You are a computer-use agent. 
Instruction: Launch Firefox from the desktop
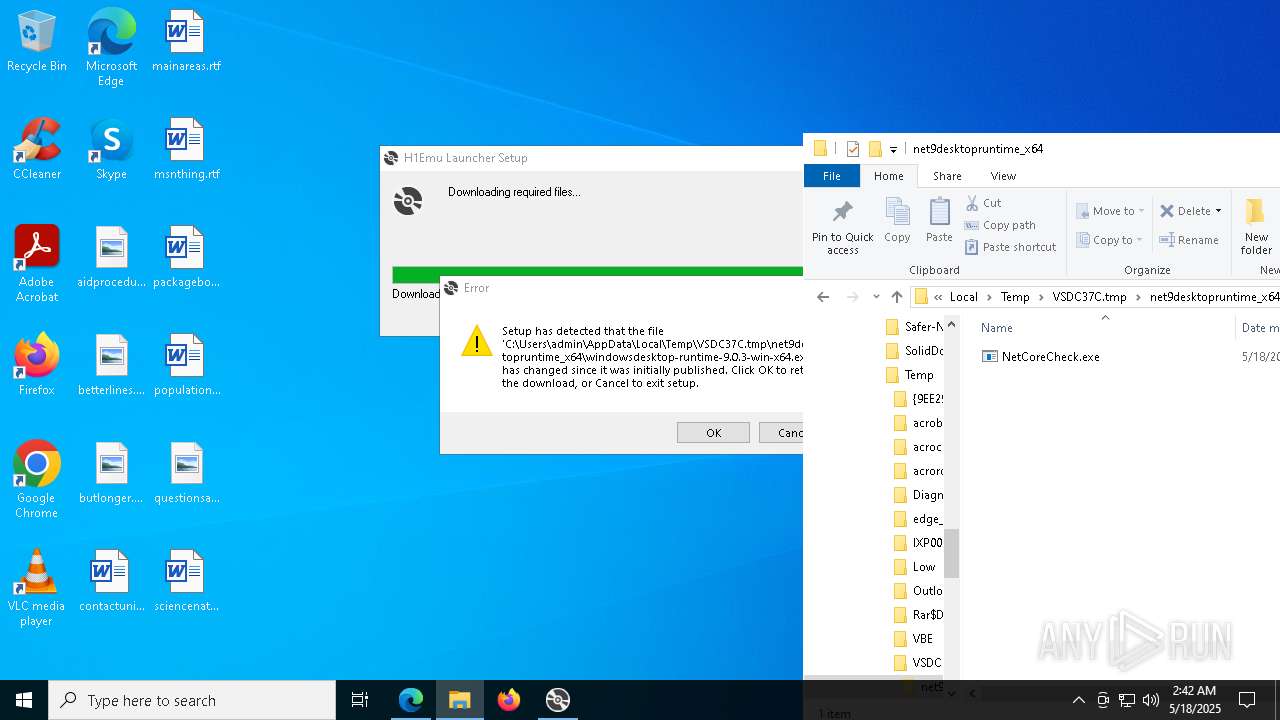(x=37, y=366)
